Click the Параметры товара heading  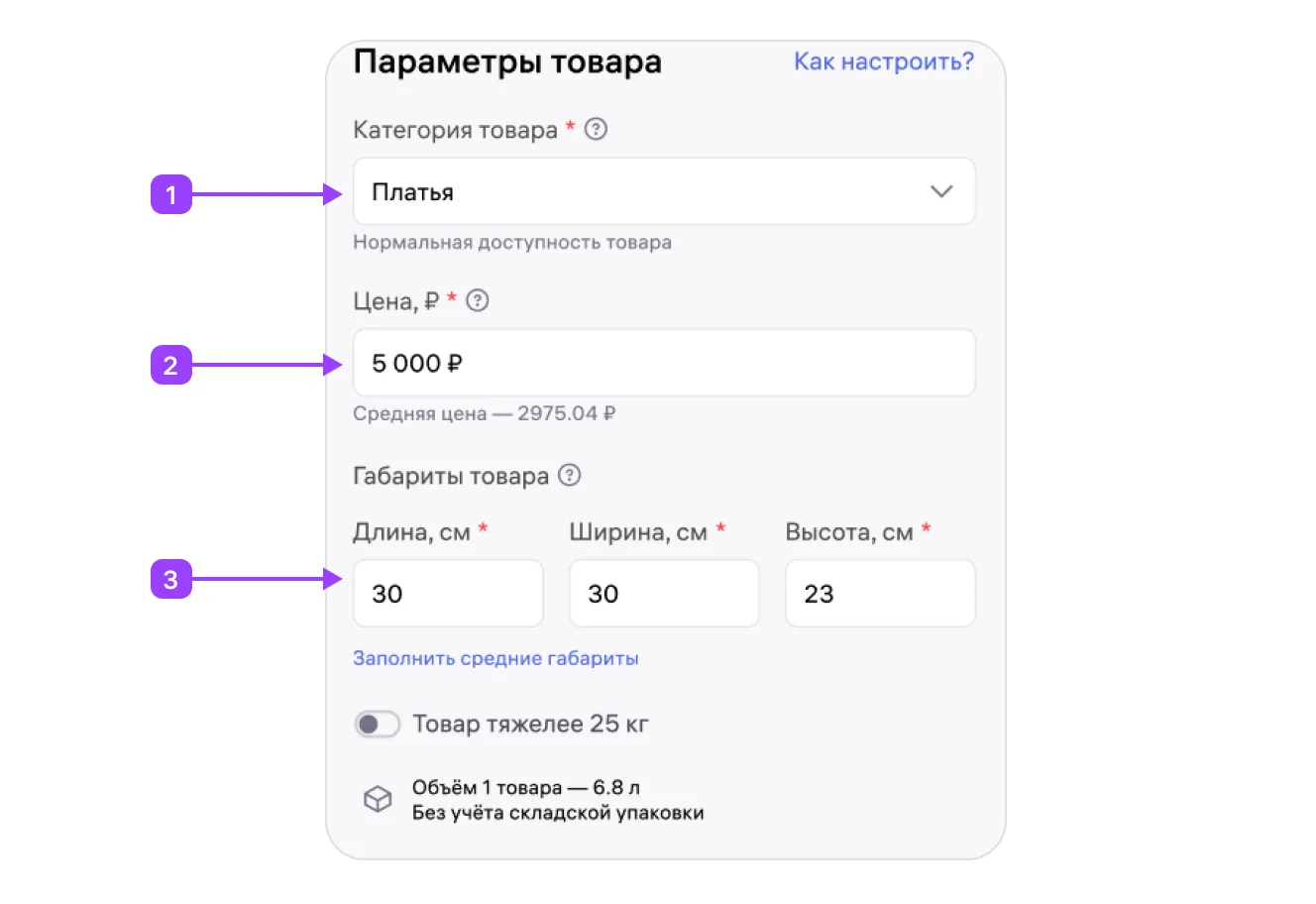(x=507, y=61)
